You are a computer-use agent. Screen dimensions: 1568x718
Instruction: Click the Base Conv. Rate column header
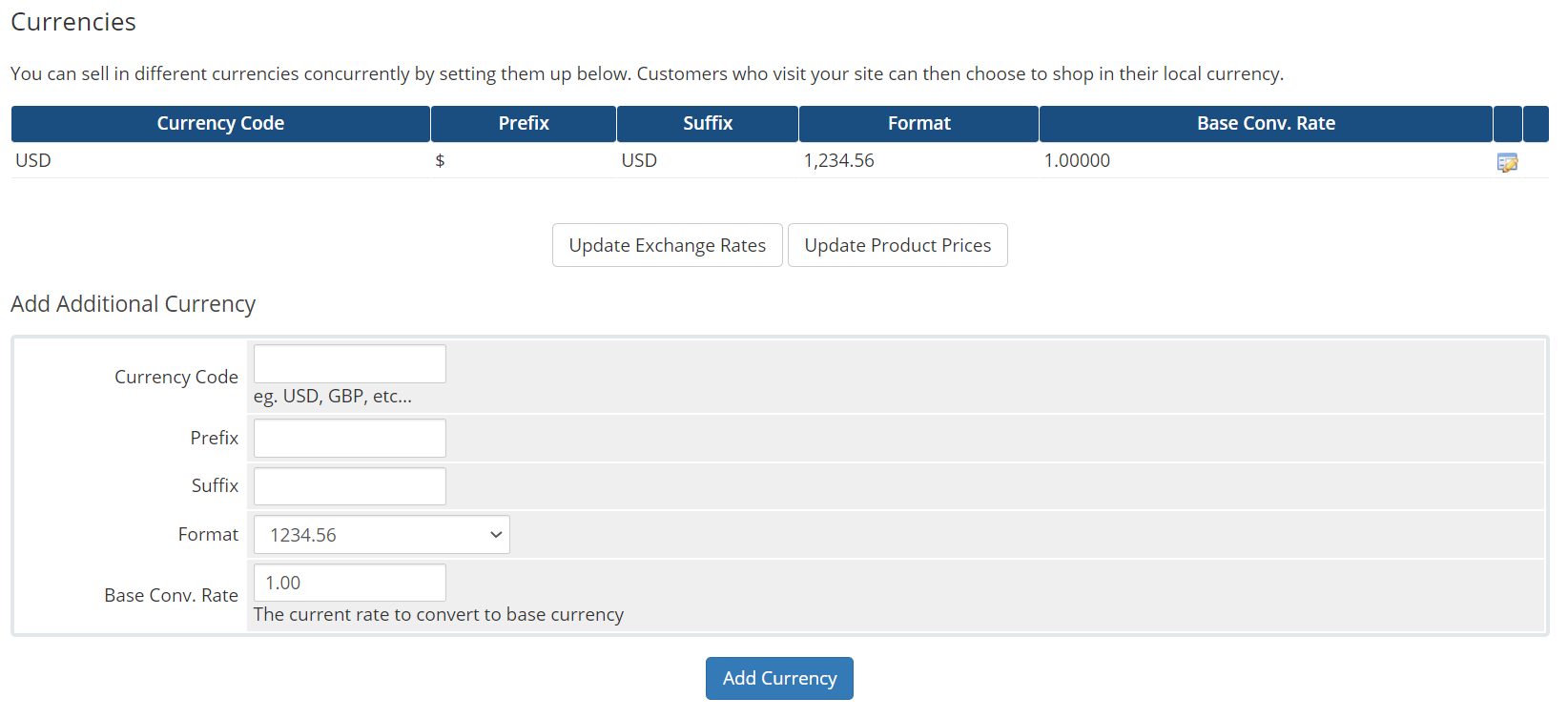(x=1266, y=124)
